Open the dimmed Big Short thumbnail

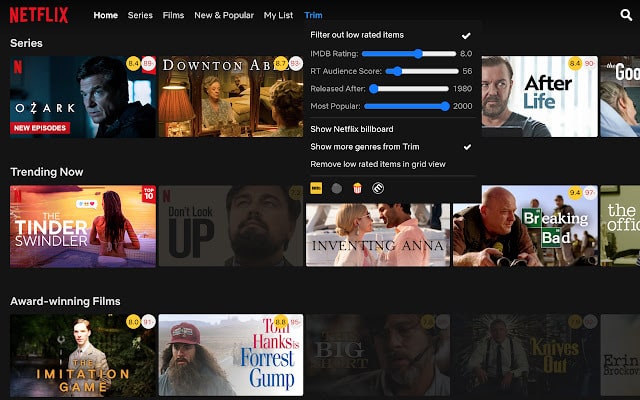(x=378, y=356)
